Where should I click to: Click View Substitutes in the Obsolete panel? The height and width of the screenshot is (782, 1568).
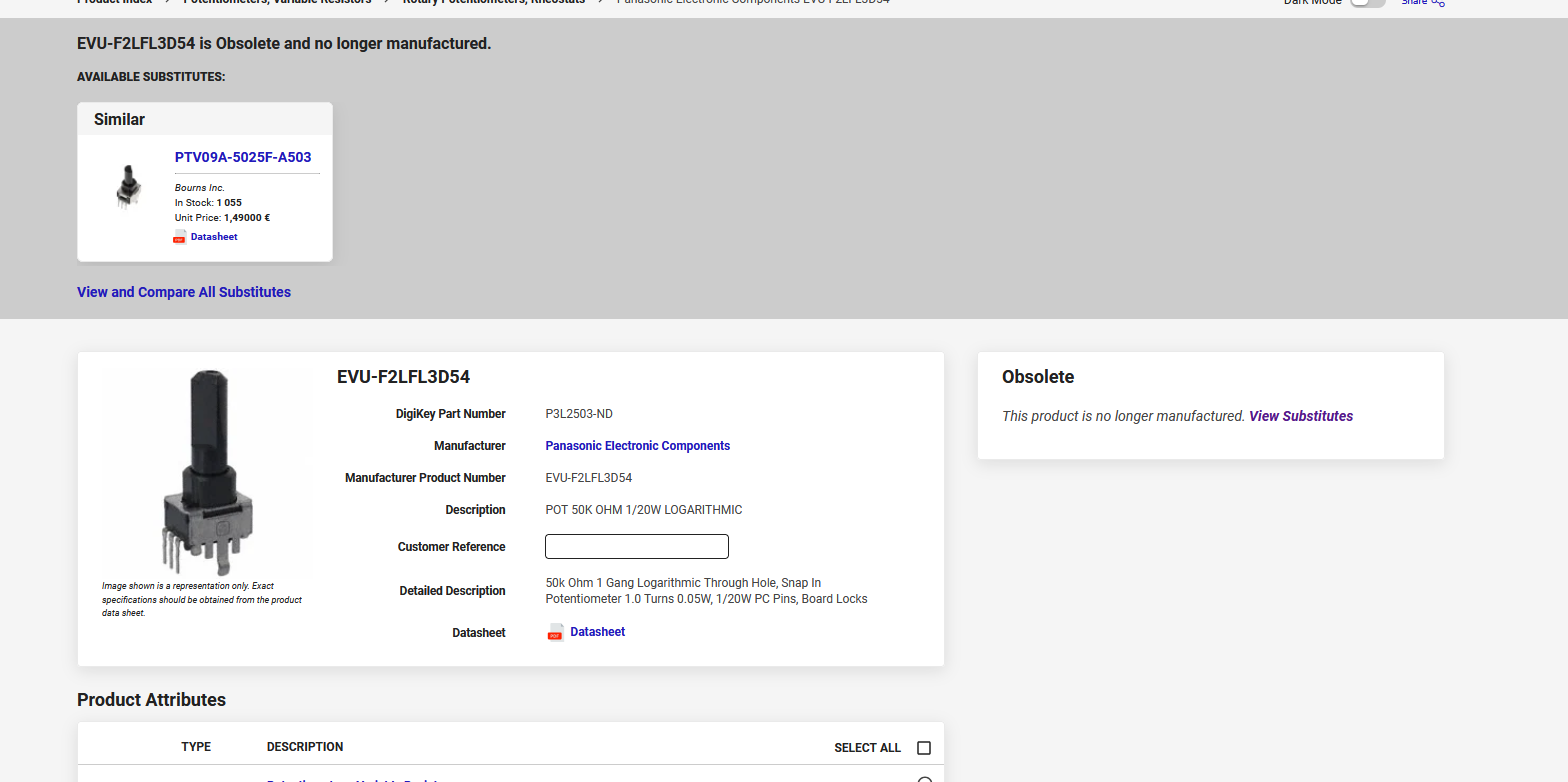point(1301,416)
